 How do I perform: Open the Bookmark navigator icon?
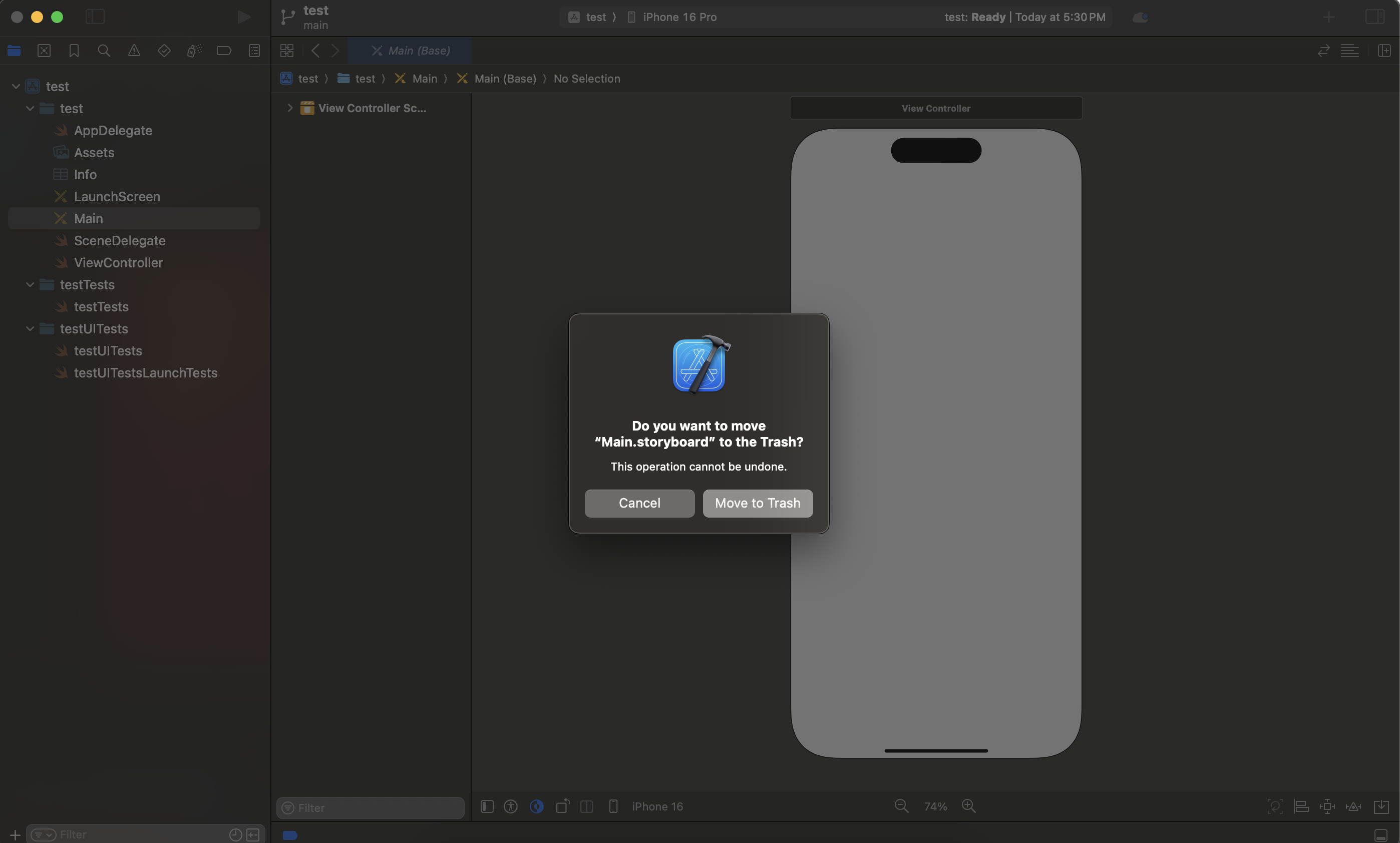click(x=74, y=51)
